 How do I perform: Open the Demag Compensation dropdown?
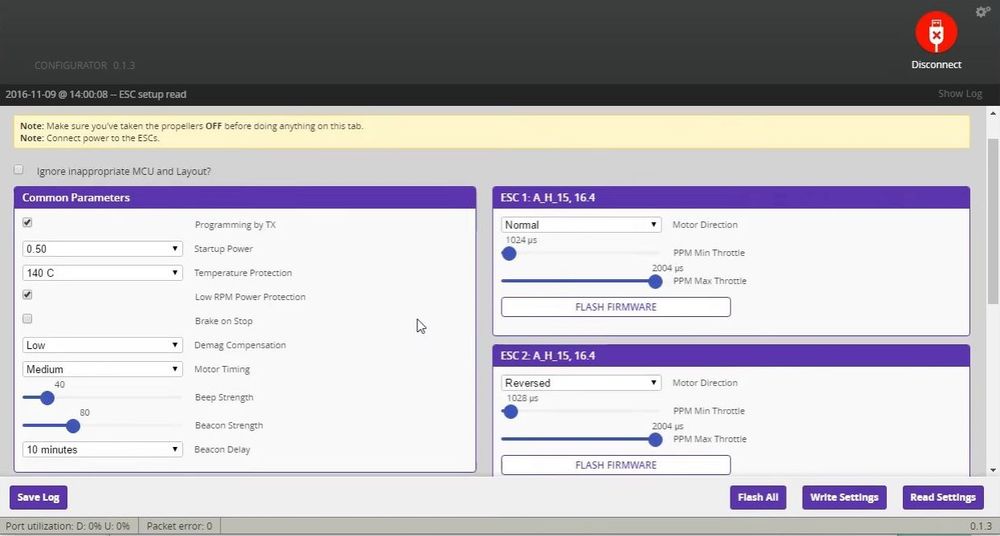pos(102,345)
